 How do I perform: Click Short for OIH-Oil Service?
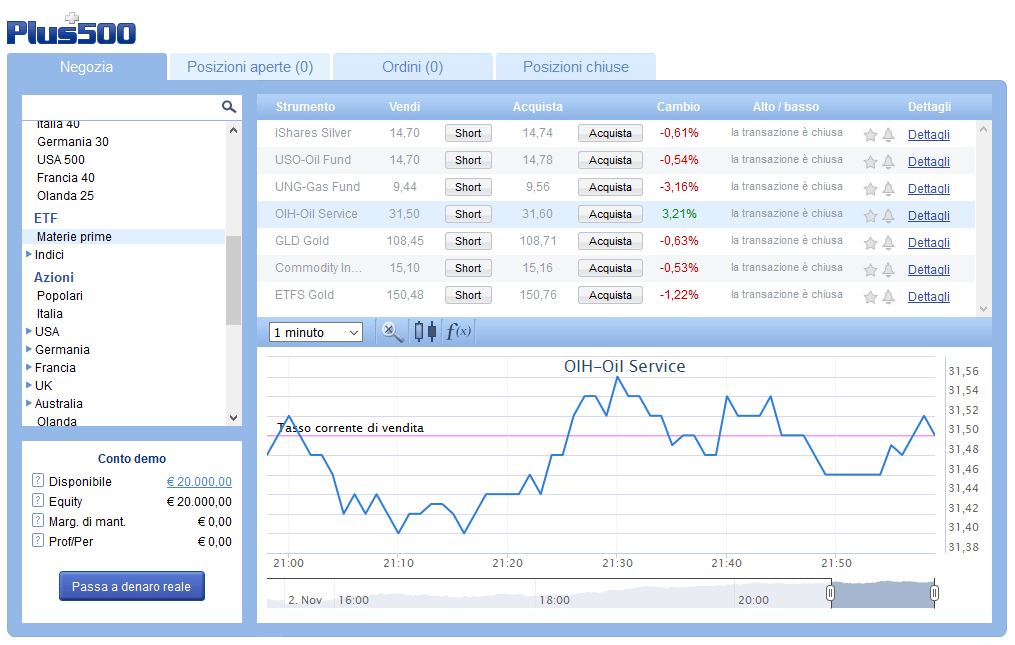point(468,214)
